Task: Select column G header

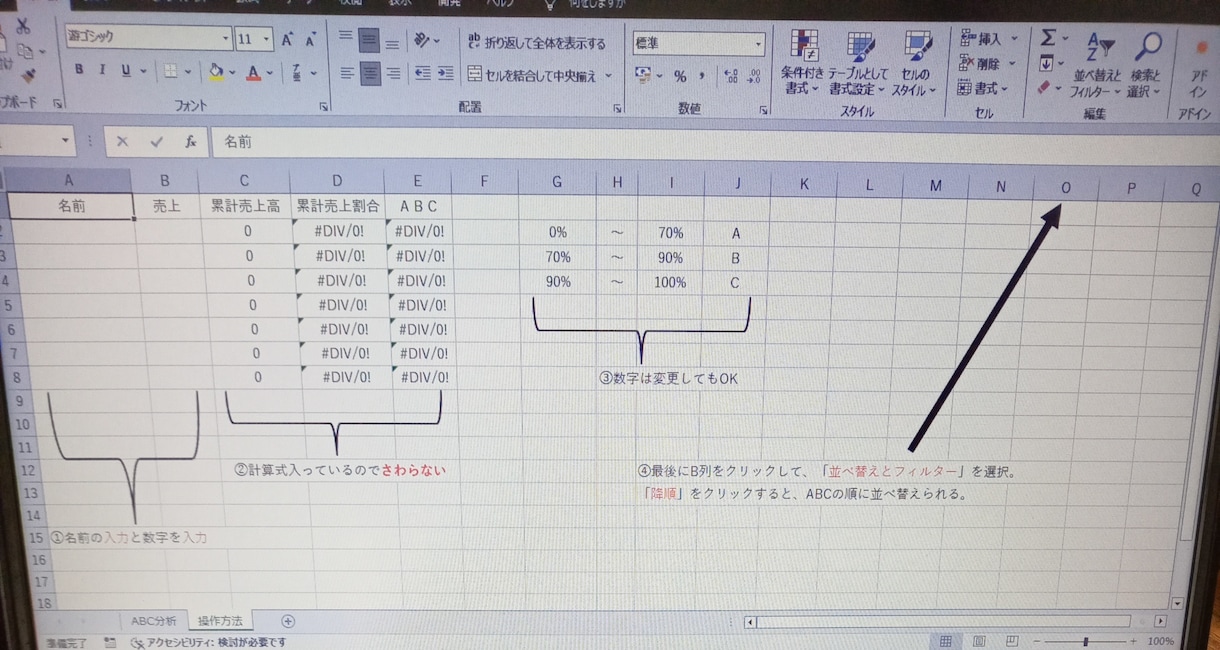Action: (x=556, y=182)
